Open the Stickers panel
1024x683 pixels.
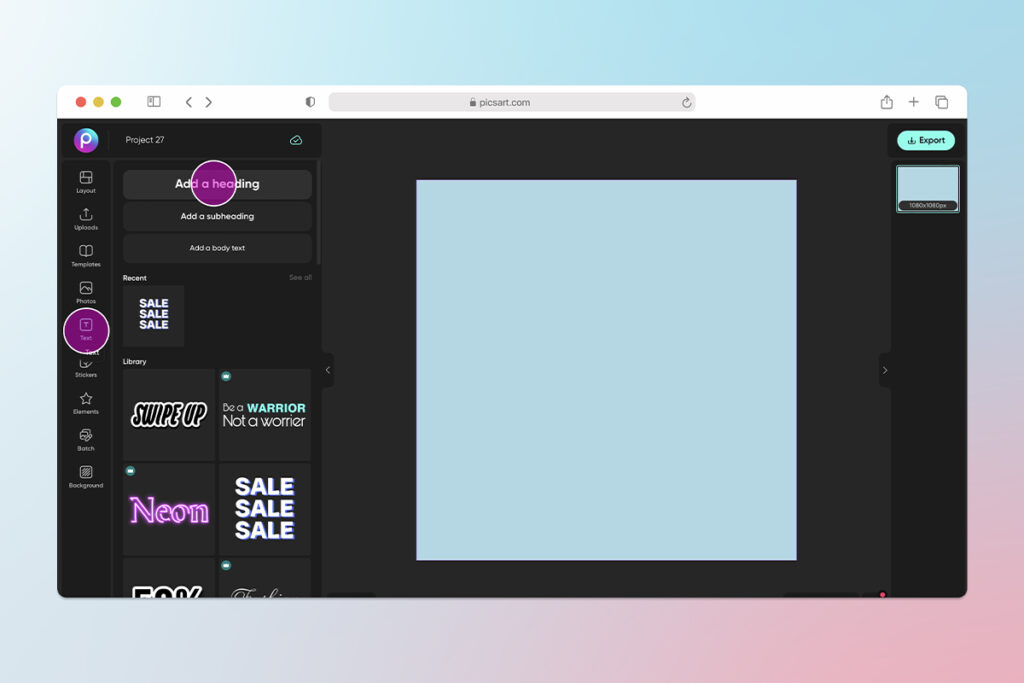click(85, 368)
